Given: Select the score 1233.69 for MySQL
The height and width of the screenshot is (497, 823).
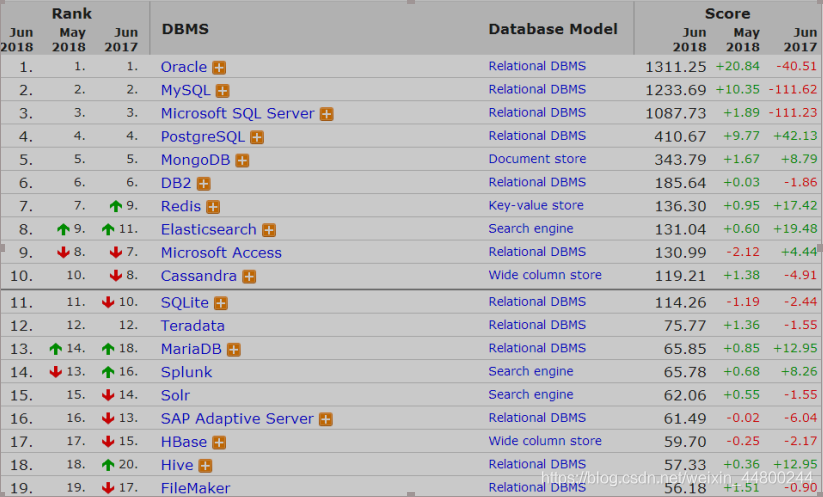Looking at the screenshot, I should pos(676,90).
